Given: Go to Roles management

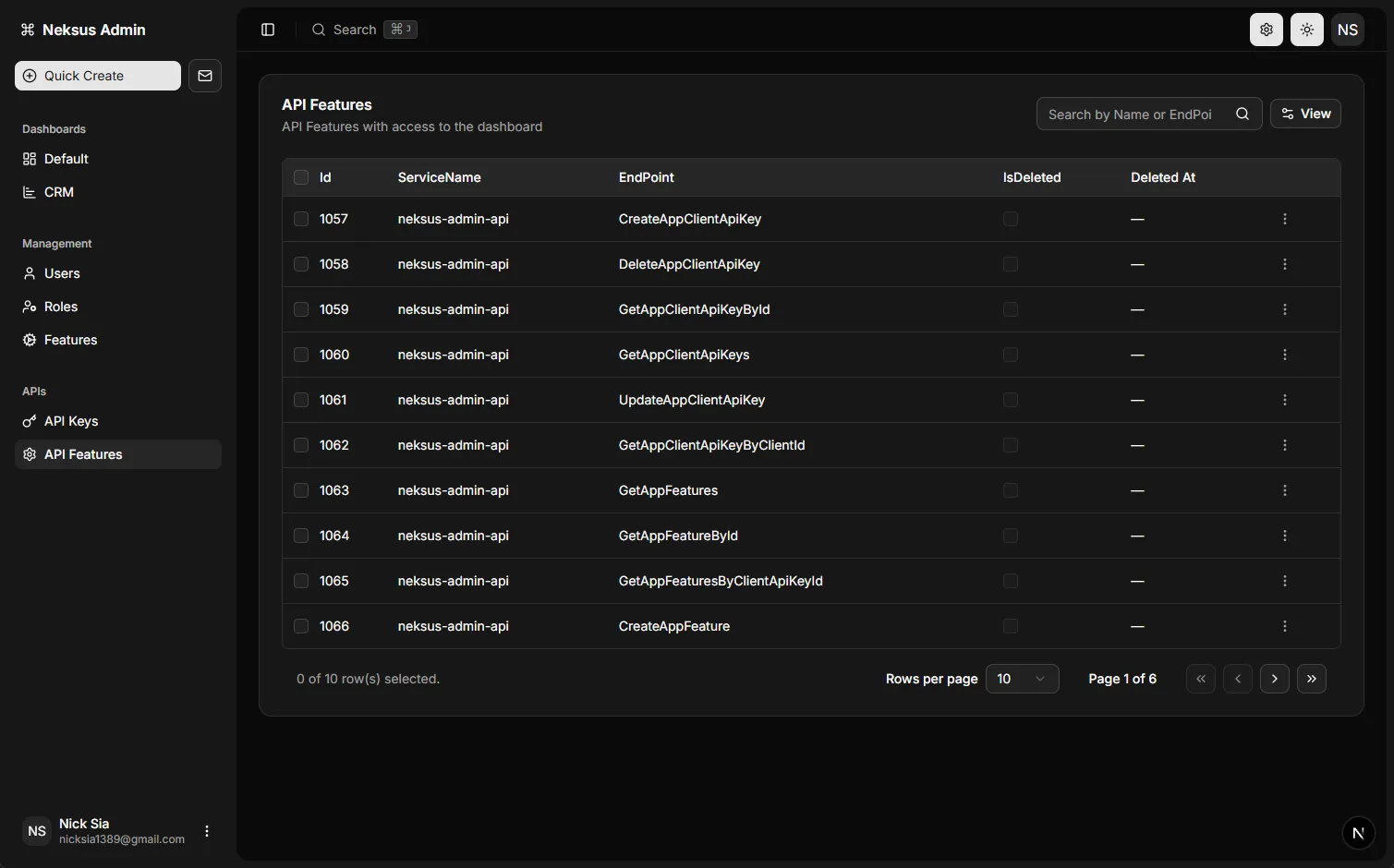Looking at the screenshot, I should coord(118,307).
